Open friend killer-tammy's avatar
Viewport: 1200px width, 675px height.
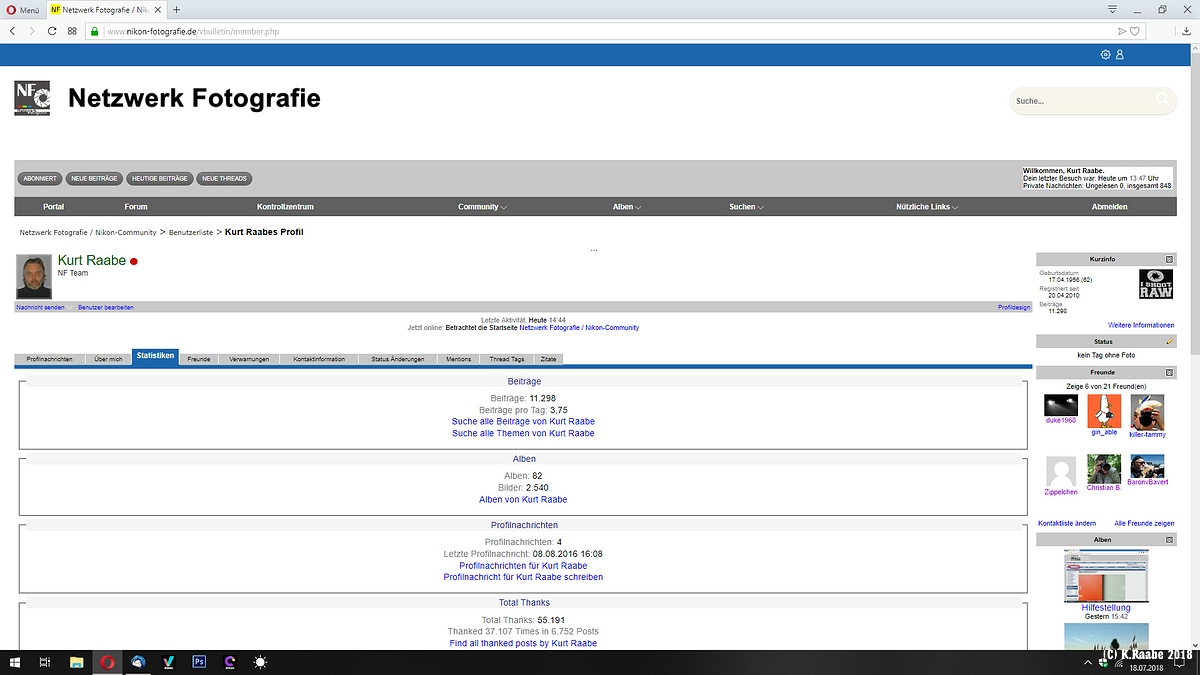(1147, 412)
